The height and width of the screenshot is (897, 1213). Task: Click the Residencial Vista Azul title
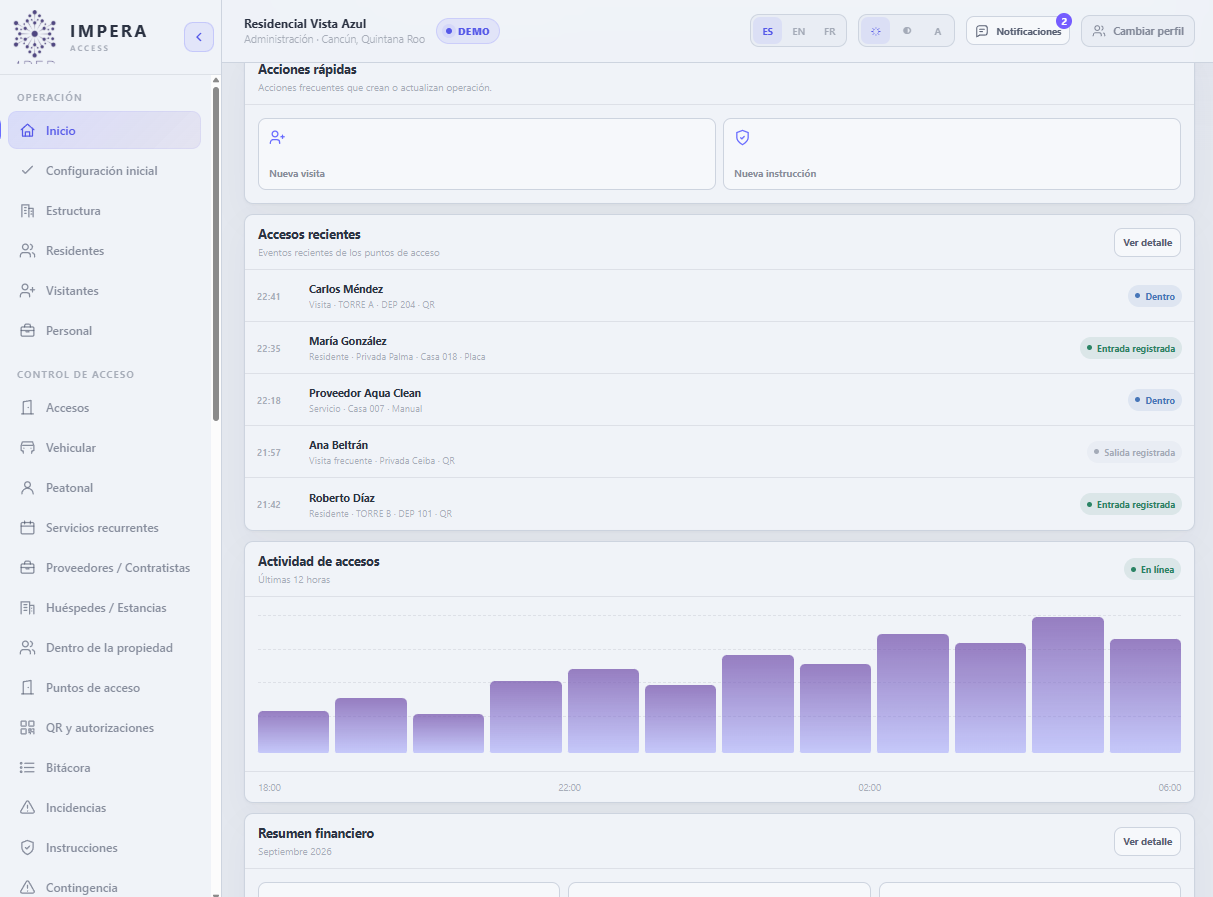[x=305, y=24]
